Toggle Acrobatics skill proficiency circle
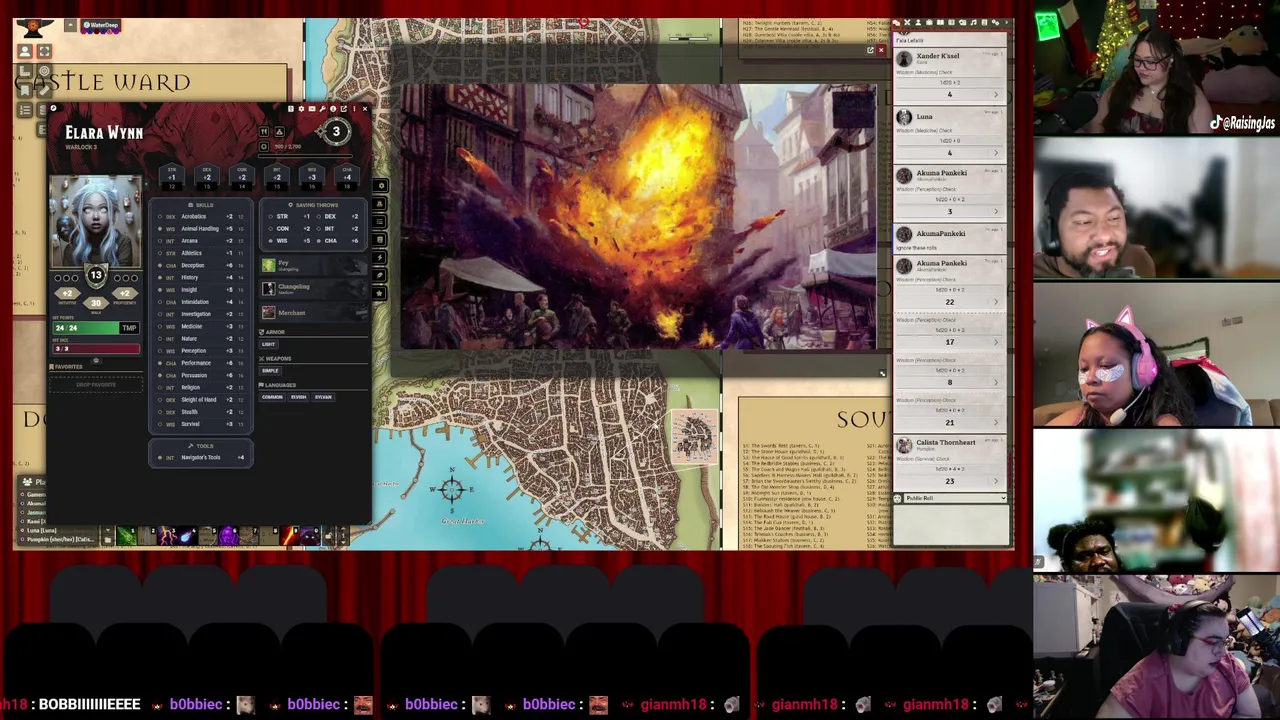The height and width of the screenshot is (720, 1280). point(160,217)
